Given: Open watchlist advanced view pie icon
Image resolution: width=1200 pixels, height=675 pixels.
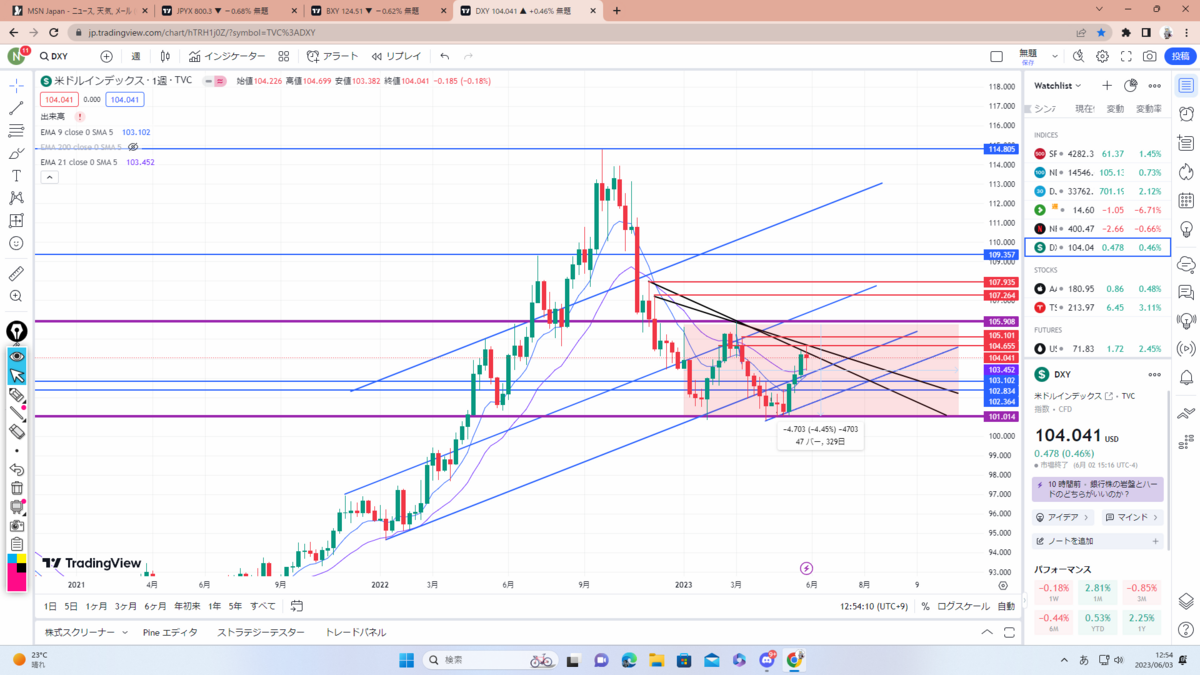Looking at the screenshot, I should tap(1130, 86).
